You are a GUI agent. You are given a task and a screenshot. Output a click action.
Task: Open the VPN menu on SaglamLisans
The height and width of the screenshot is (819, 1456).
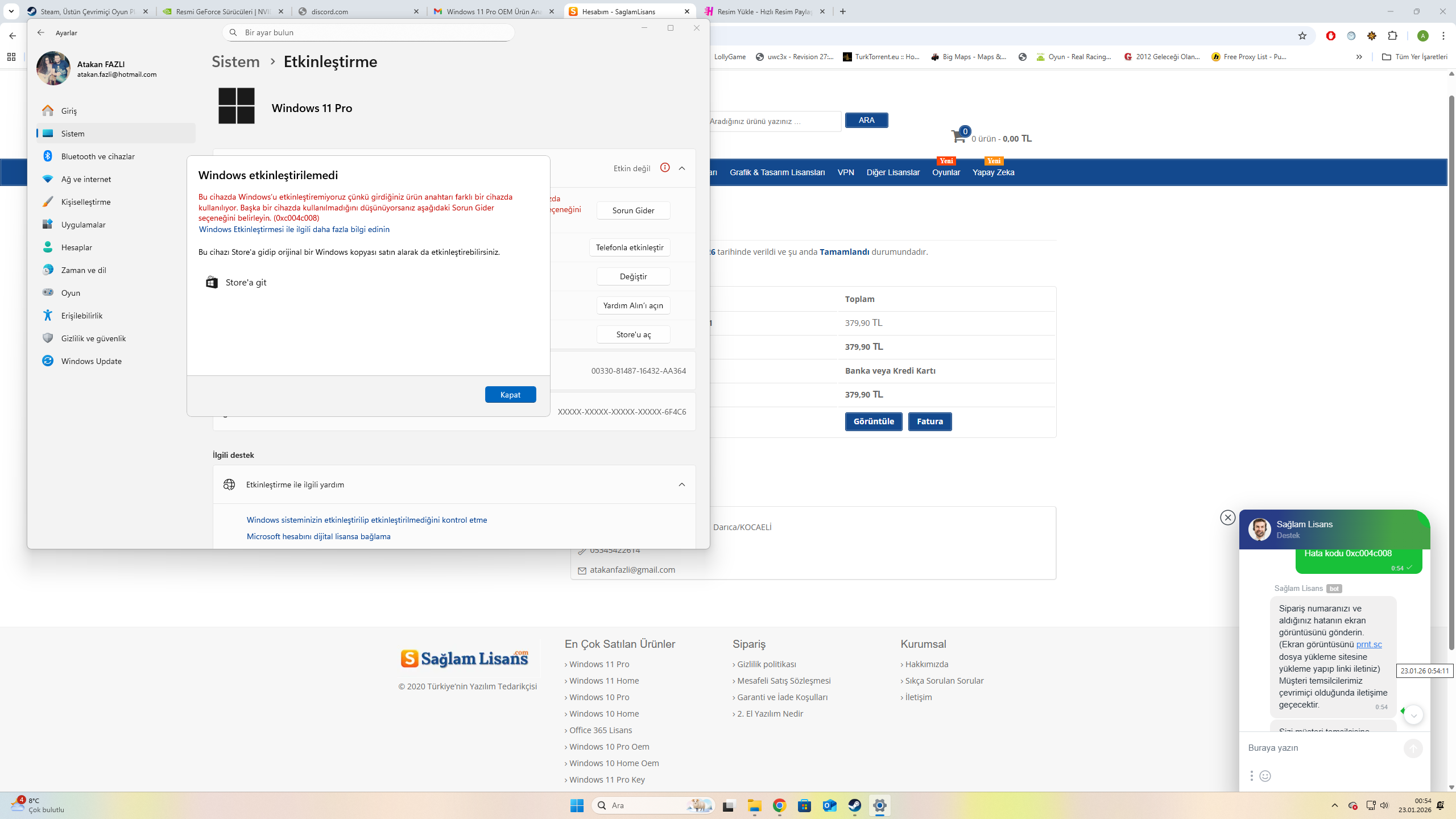click(x=846, y=172)
